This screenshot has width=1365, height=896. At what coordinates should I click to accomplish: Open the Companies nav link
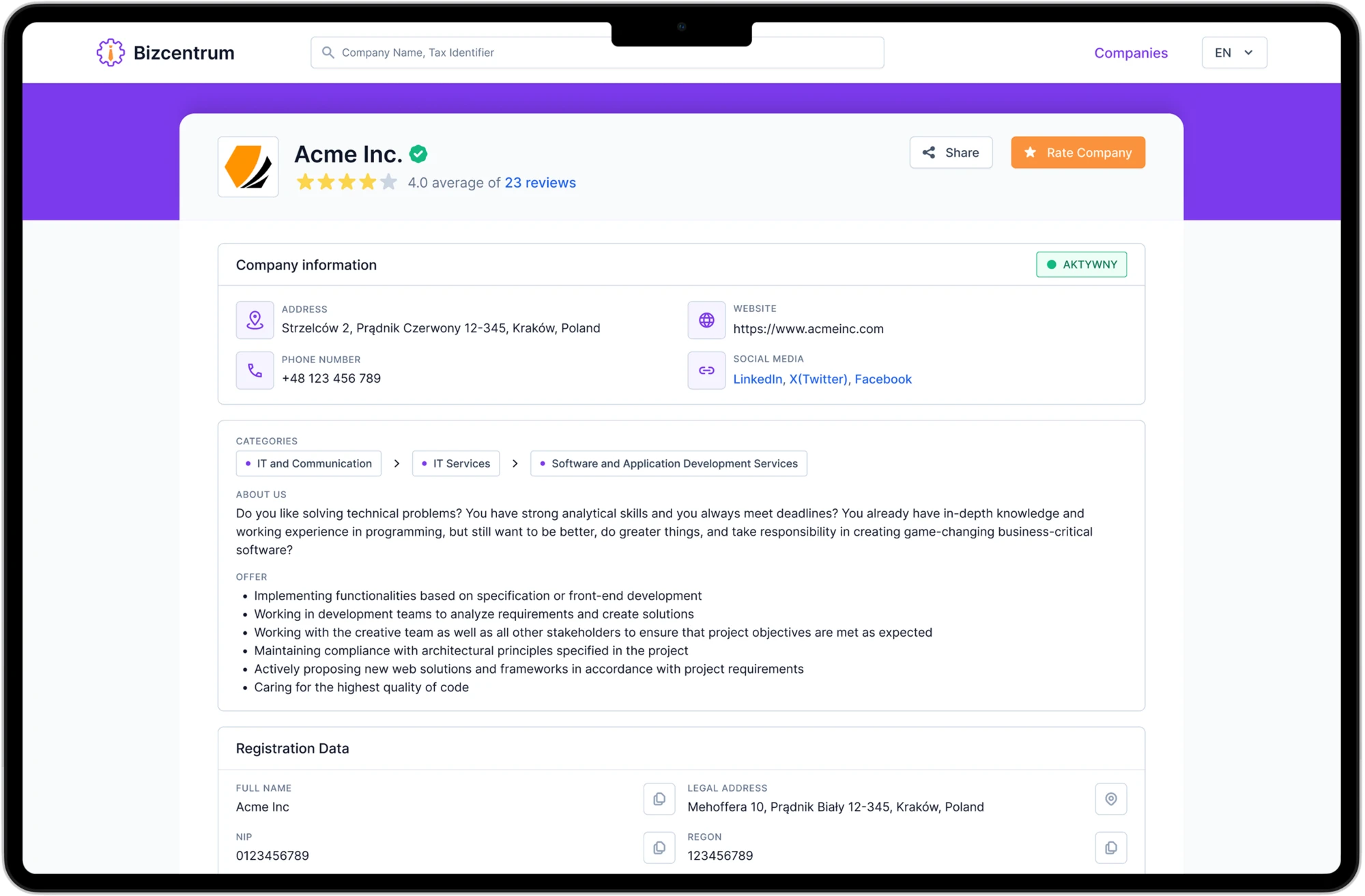coord(1130,53)
